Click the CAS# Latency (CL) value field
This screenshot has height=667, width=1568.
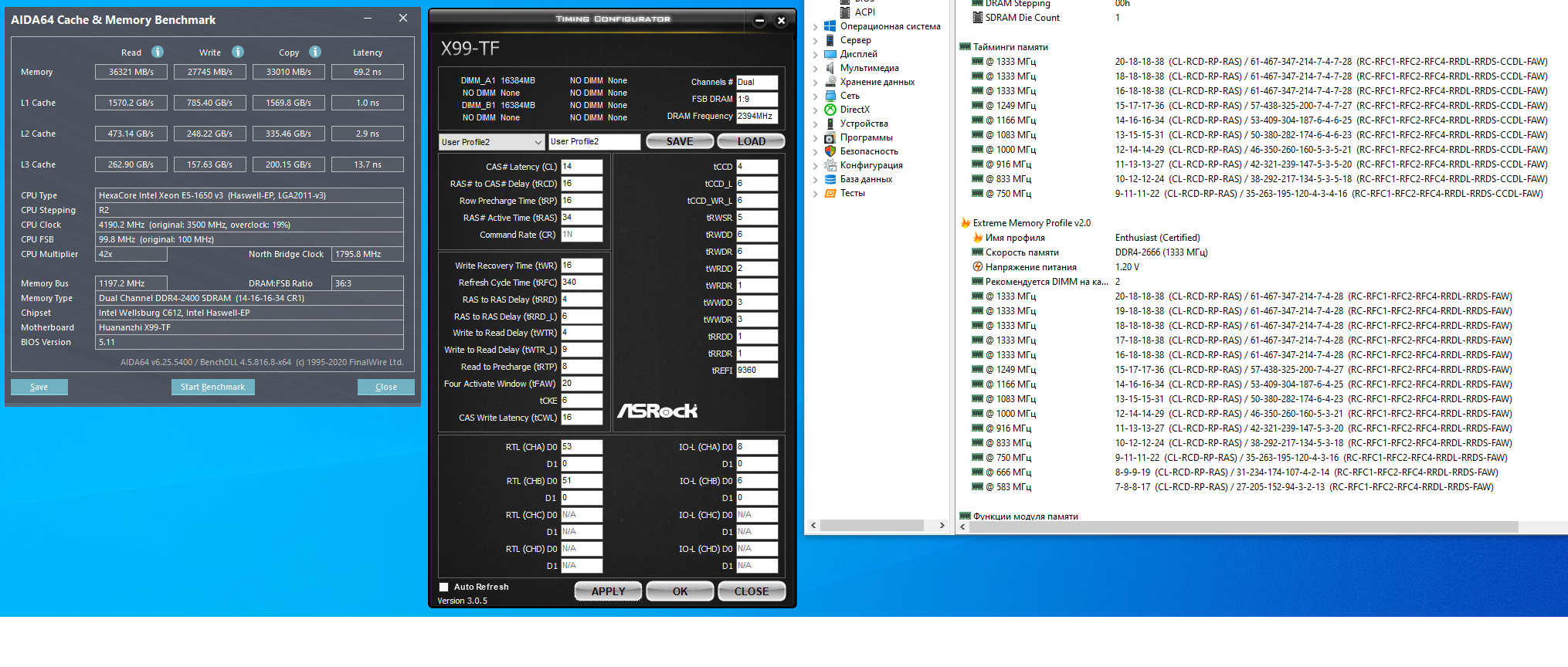[582, 167]
